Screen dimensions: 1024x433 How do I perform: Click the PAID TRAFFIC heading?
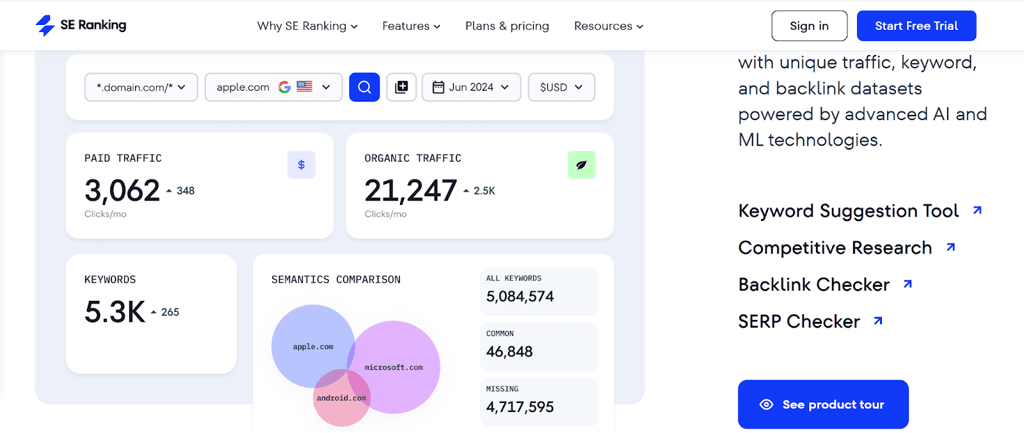pyautogui.click(x=123, y=158)
